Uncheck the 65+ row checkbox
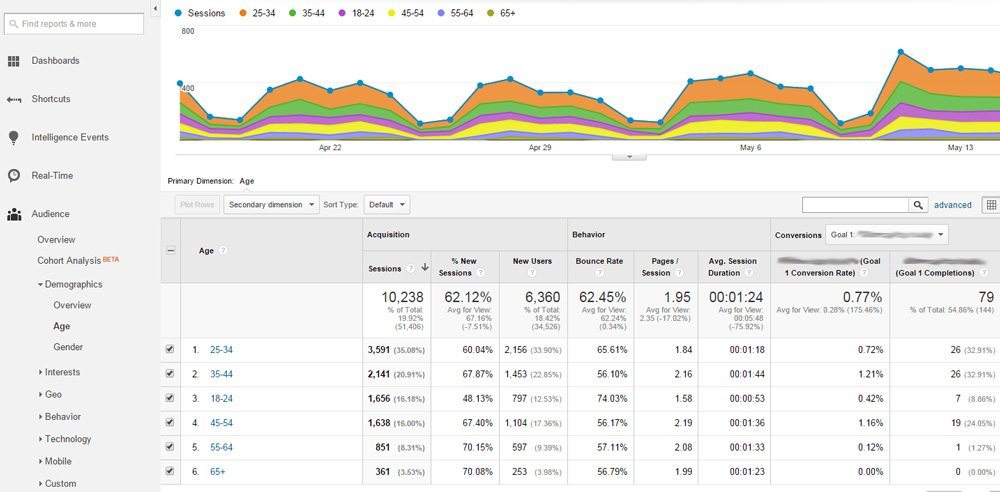 coord(170,472)
